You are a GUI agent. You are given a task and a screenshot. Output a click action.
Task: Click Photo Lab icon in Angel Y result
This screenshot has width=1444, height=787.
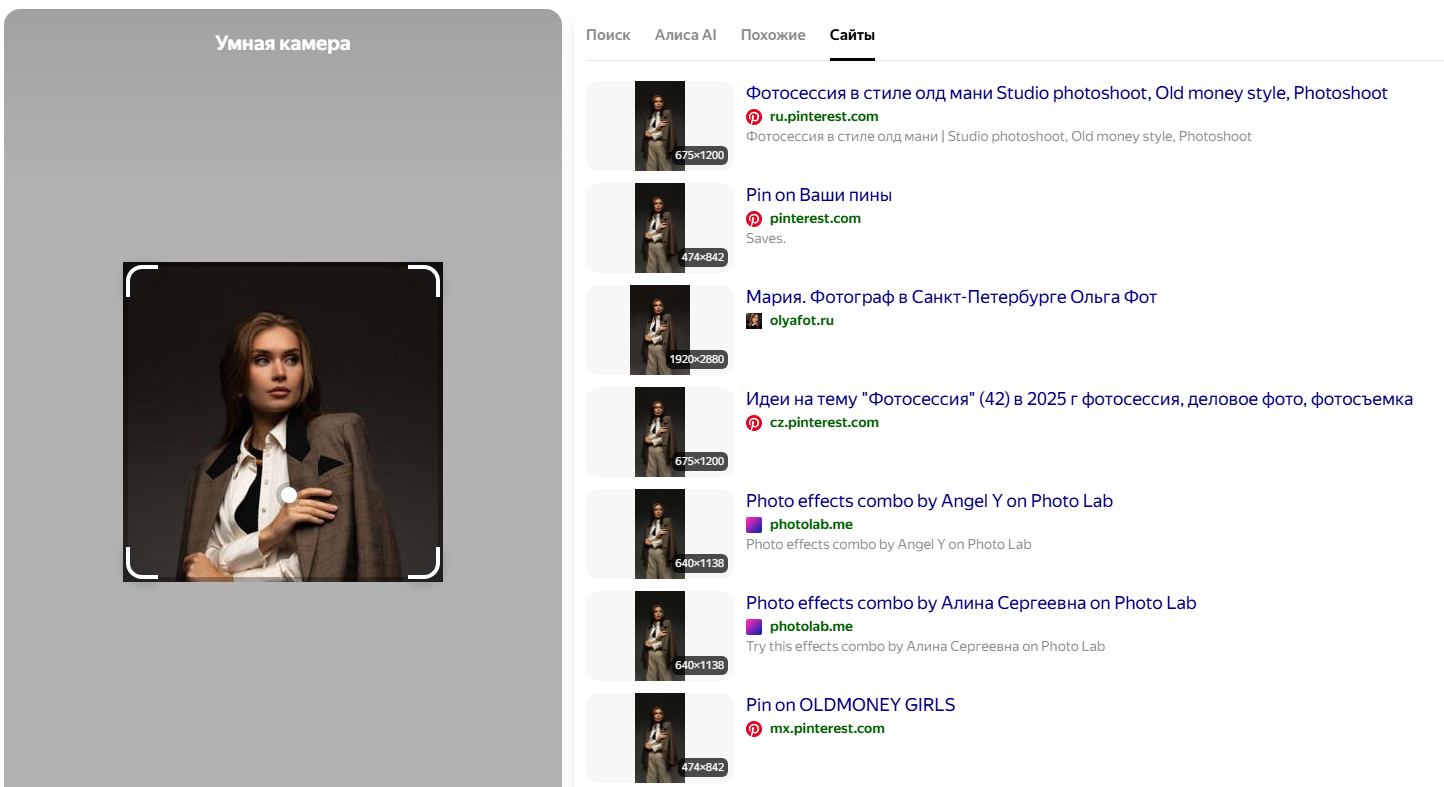coord(754,525)
